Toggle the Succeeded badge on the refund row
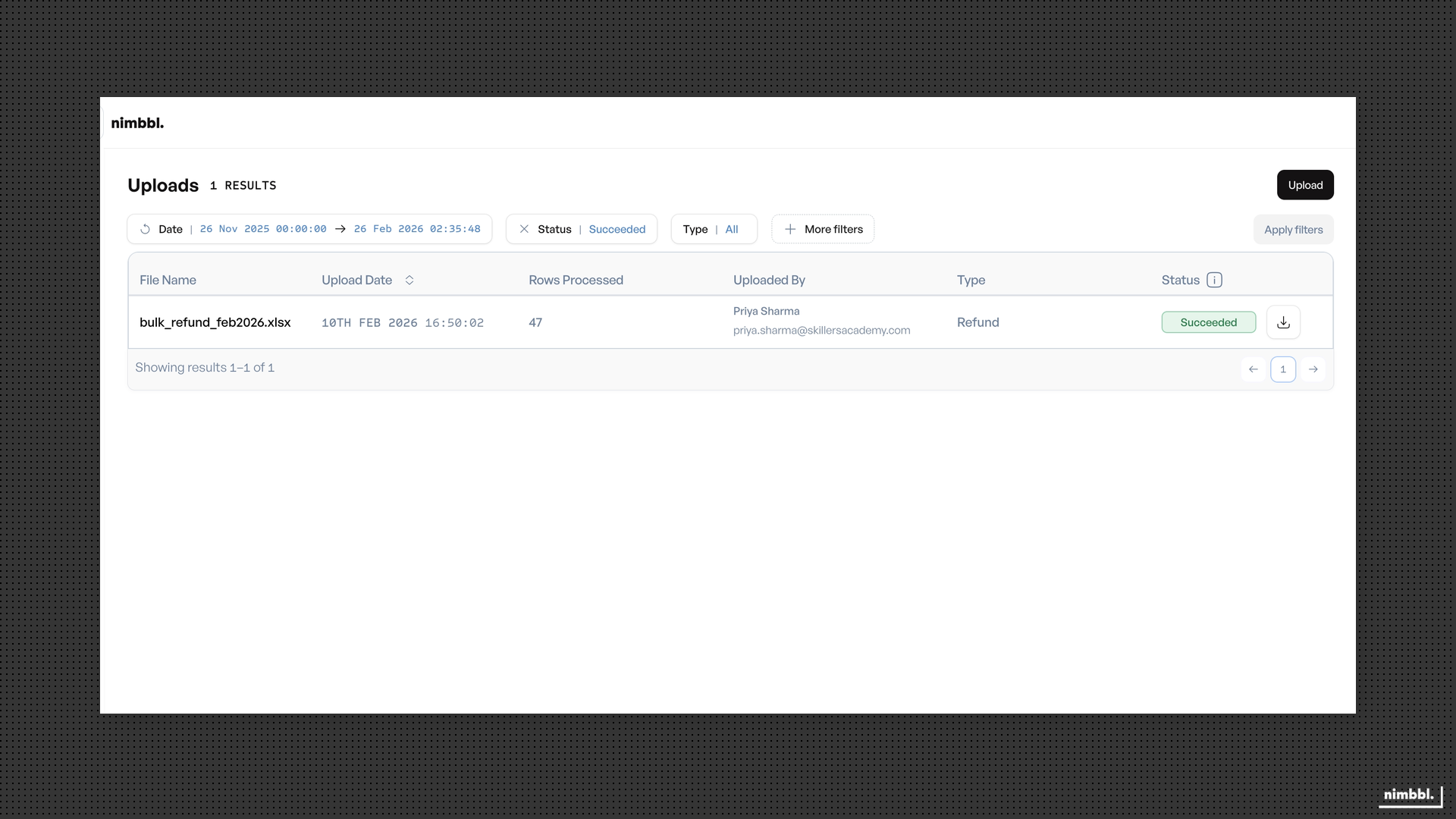1456x819 pixels. pos(1208,322)
